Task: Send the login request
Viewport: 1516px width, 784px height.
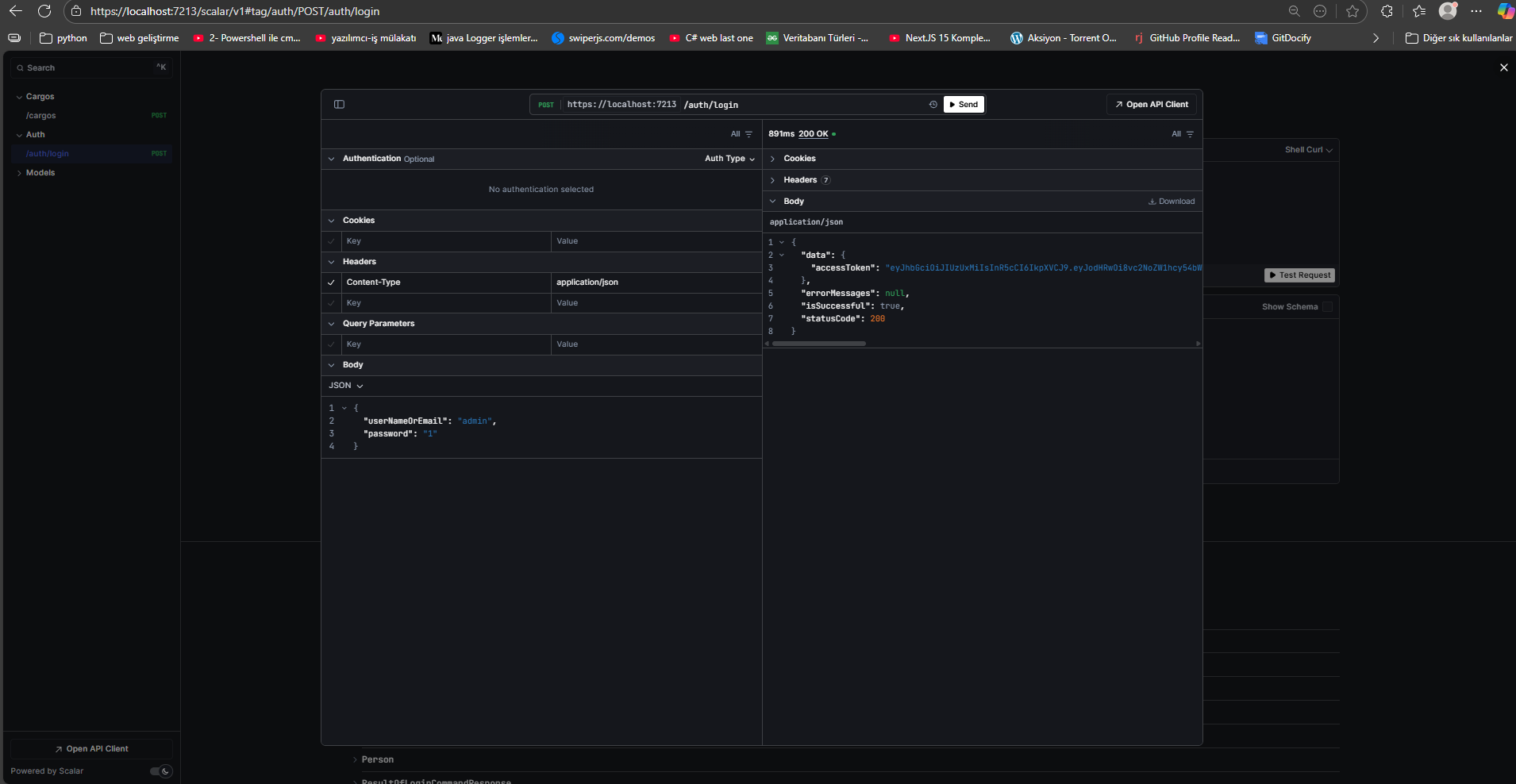Action: (964, 105)
